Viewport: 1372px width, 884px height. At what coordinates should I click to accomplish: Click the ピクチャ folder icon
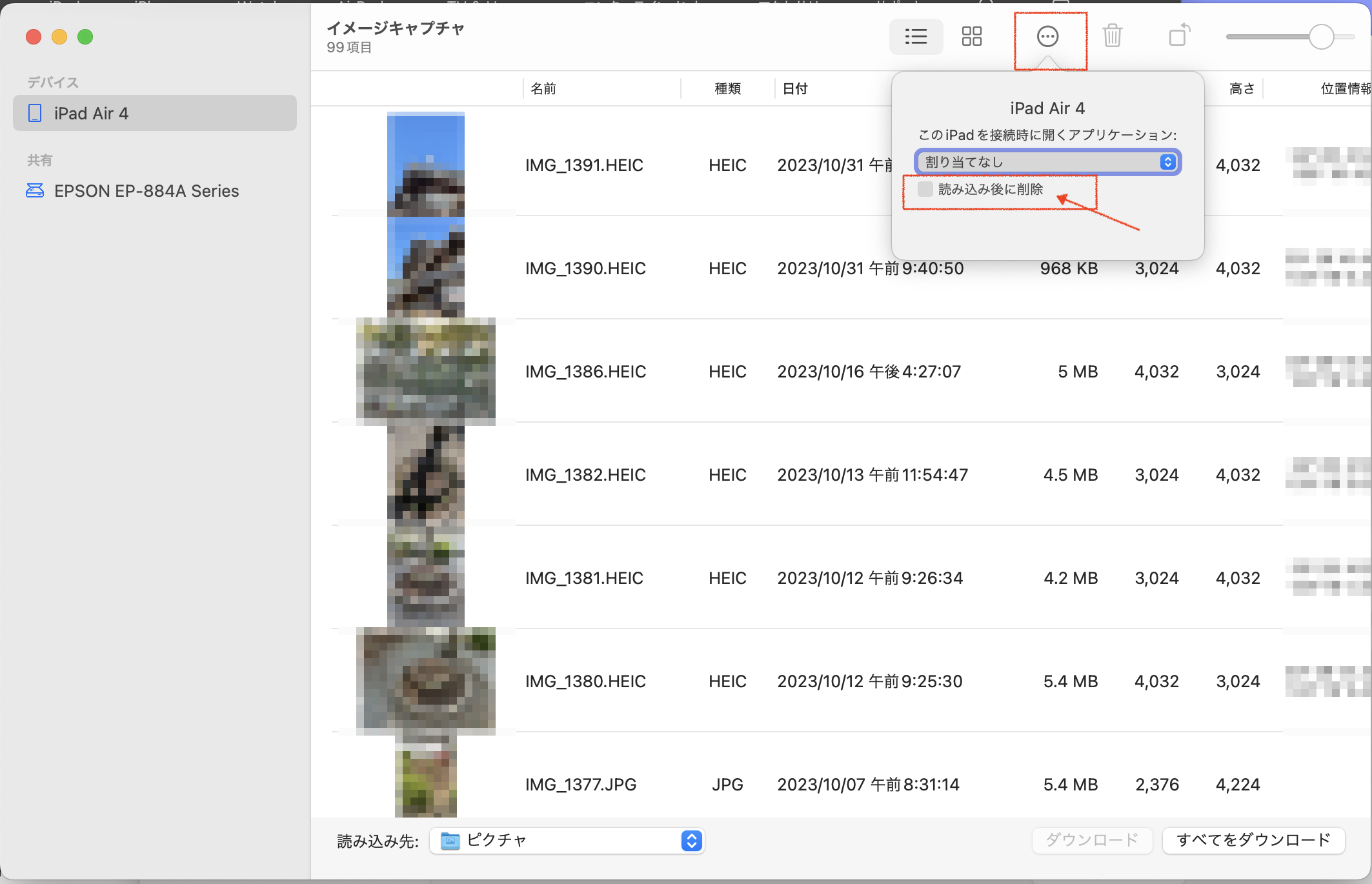click(450, 841)
